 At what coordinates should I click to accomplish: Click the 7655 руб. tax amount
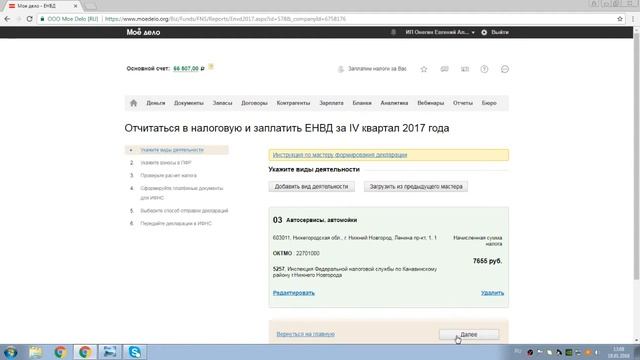click(487, 261)
